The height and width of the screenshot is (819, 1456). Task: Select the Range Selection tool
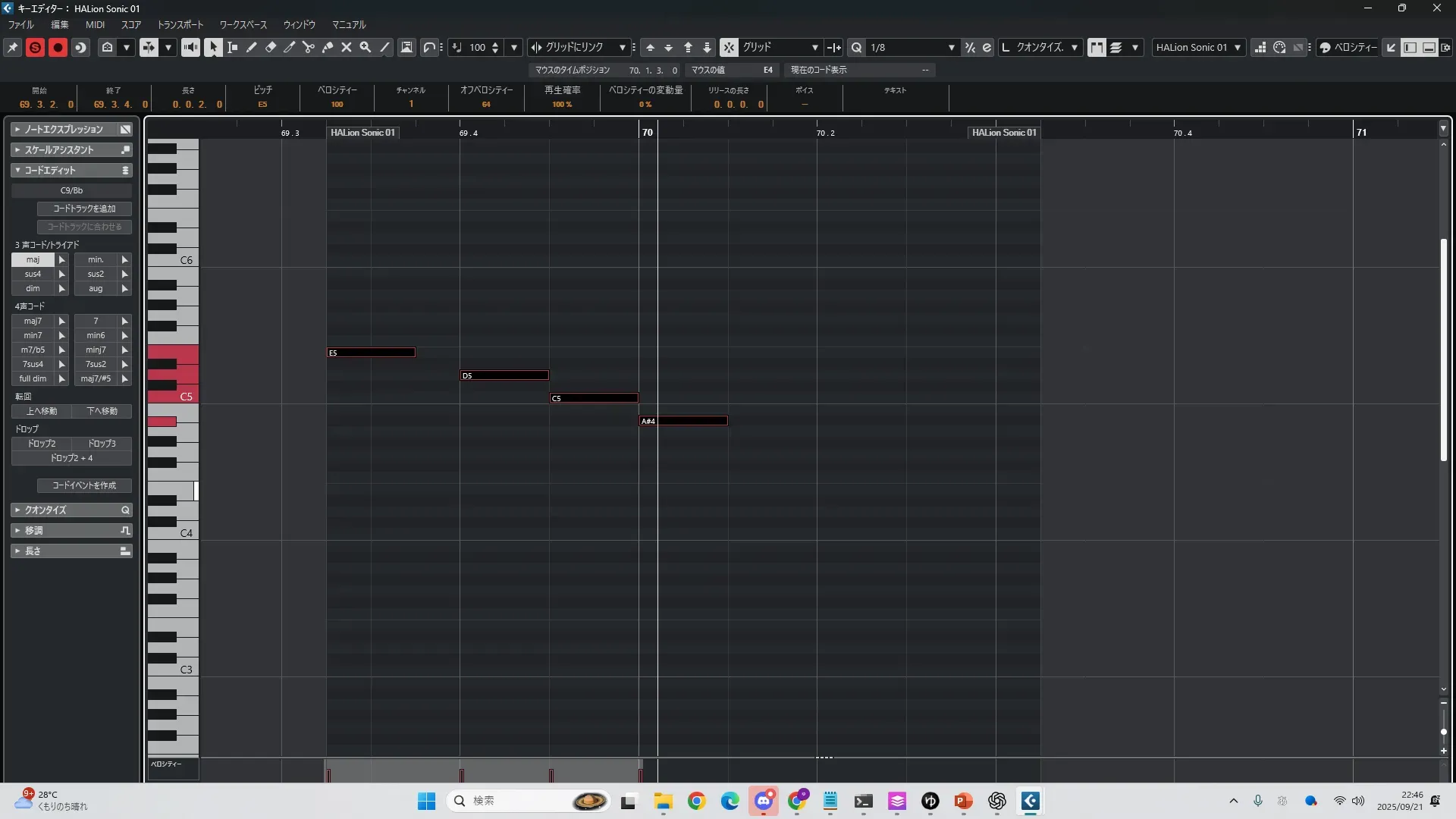click(x=233, y=47)
